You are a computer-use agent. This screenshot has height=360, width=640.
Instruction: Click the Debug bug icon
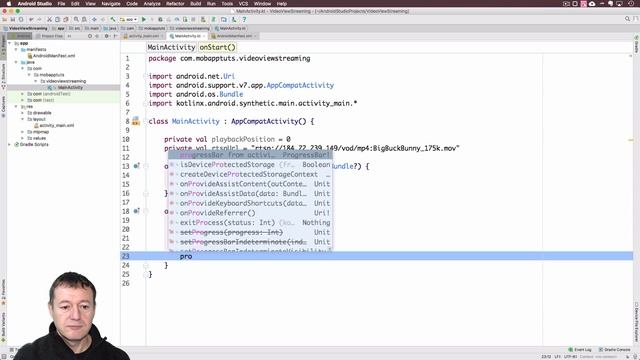[x=160, y=20]
